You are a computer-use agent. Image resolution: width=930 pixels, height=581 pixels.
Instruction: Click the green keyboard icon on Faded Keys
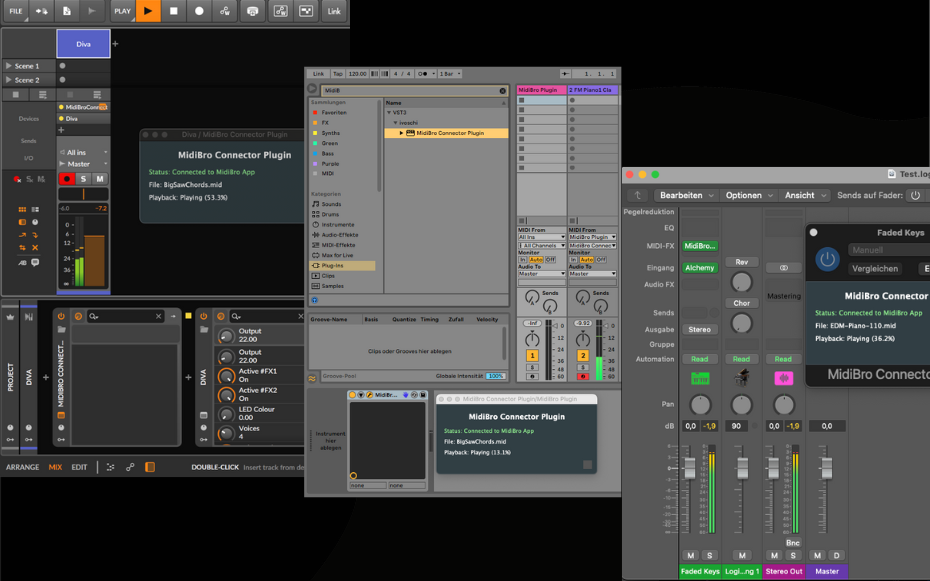tap(700, 378)
